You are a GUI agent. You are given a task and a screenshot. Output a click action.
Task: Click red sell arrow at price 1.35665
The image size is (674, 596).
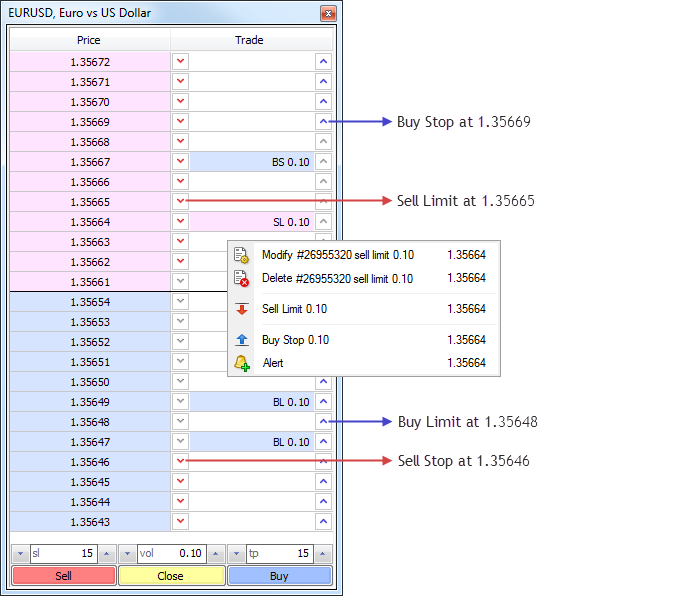click(x=180, y=202)
